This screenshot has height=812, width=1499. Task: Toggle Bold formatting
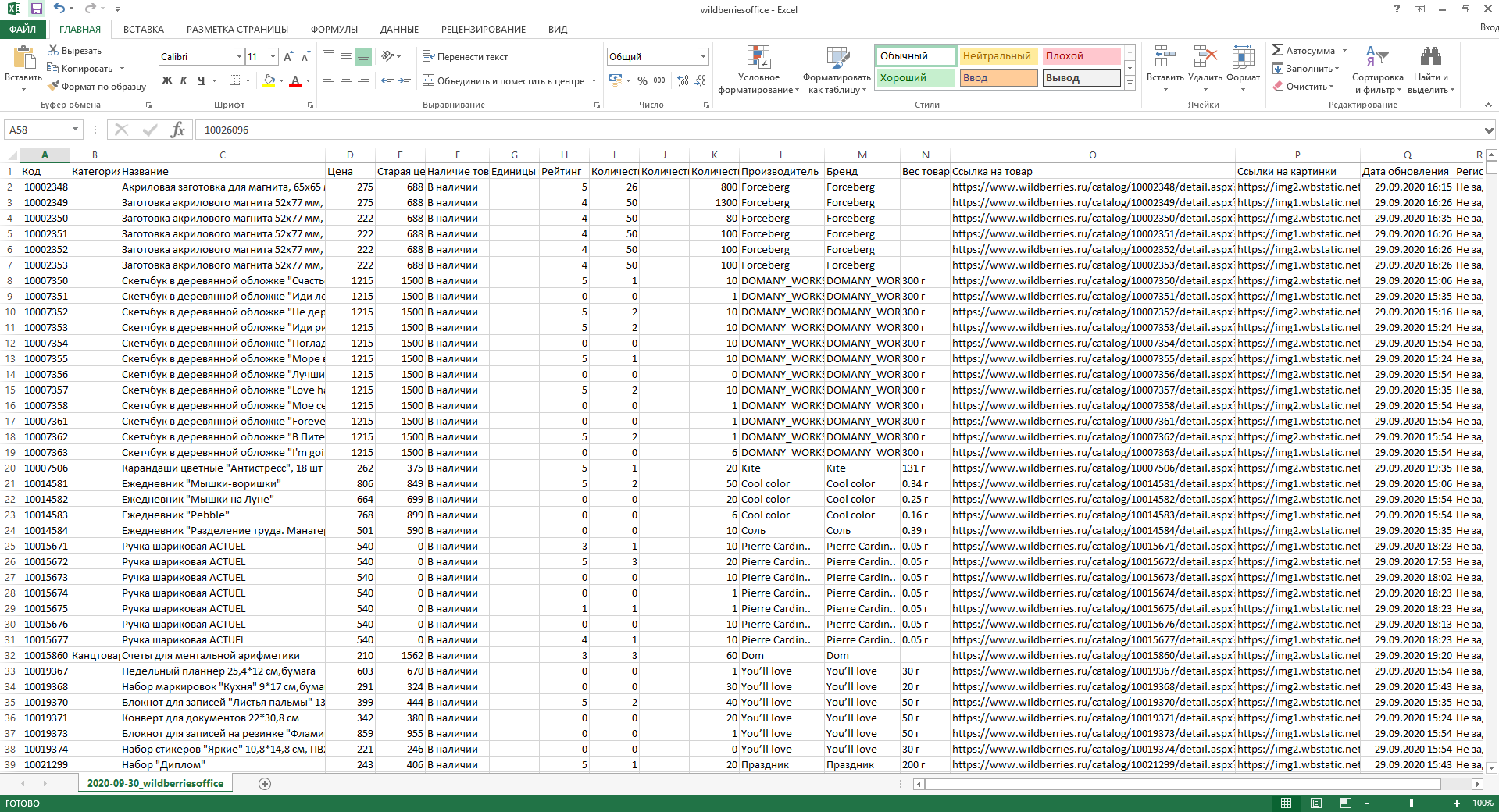[166, 80]
